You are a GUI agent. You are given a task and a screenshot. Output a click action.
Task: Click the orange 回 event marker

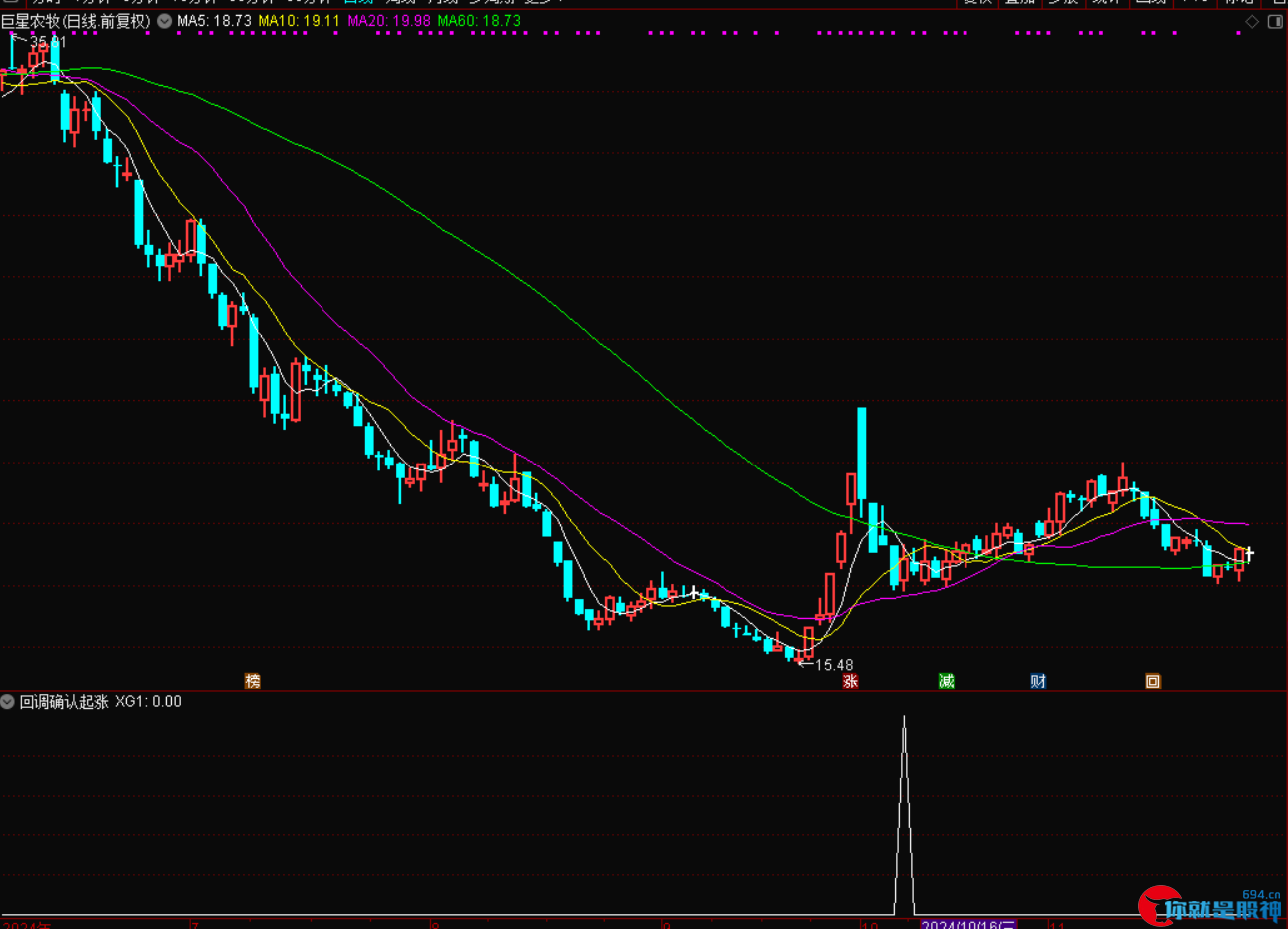(x=1153, y=681)
